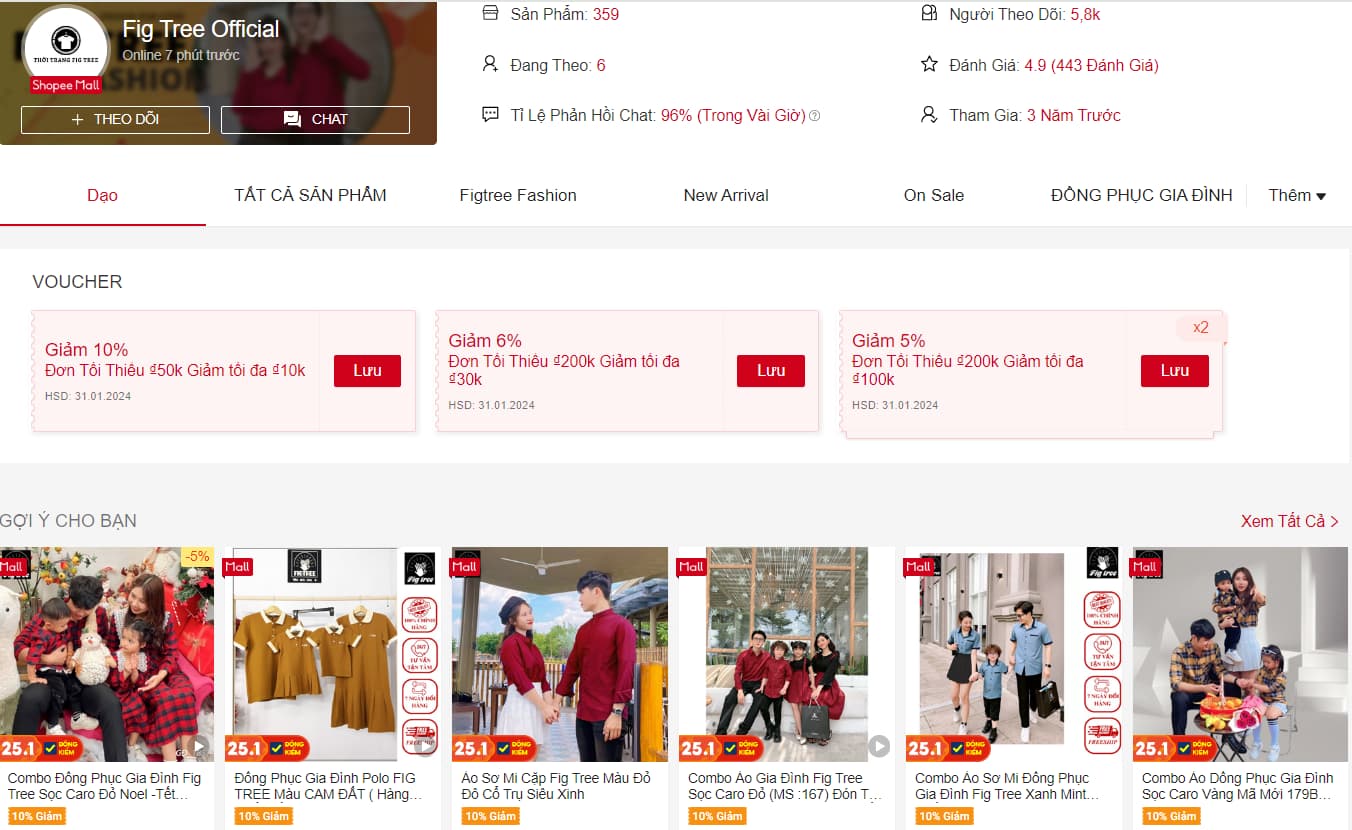
Task: Click the Fig Tree shop avatar logo
Action: (x=66, y=48)
